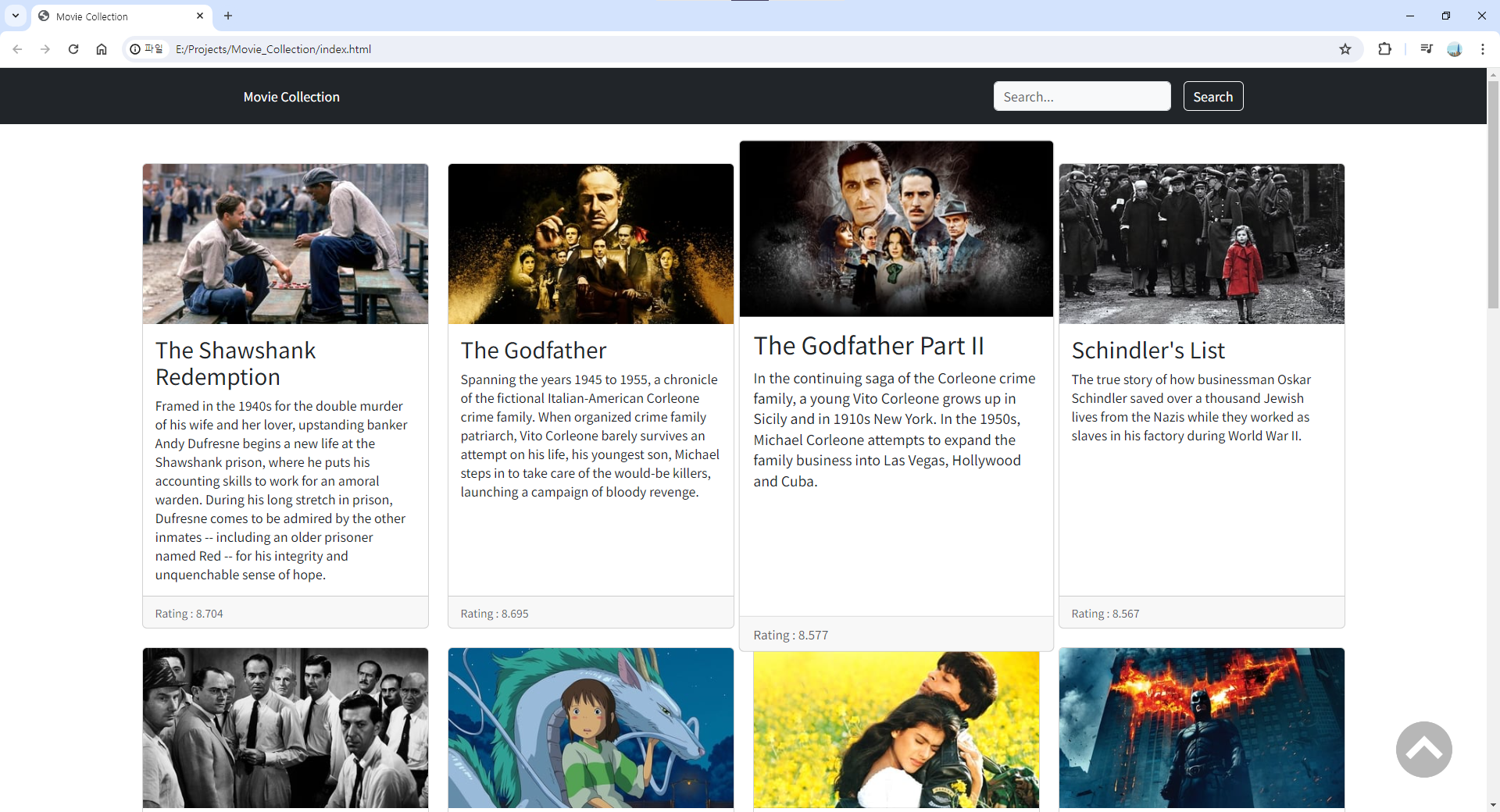Click the Spirited Away movie poster
Image resolution: width=1500 pixels, height=812 pixels.
click(591, 728)
